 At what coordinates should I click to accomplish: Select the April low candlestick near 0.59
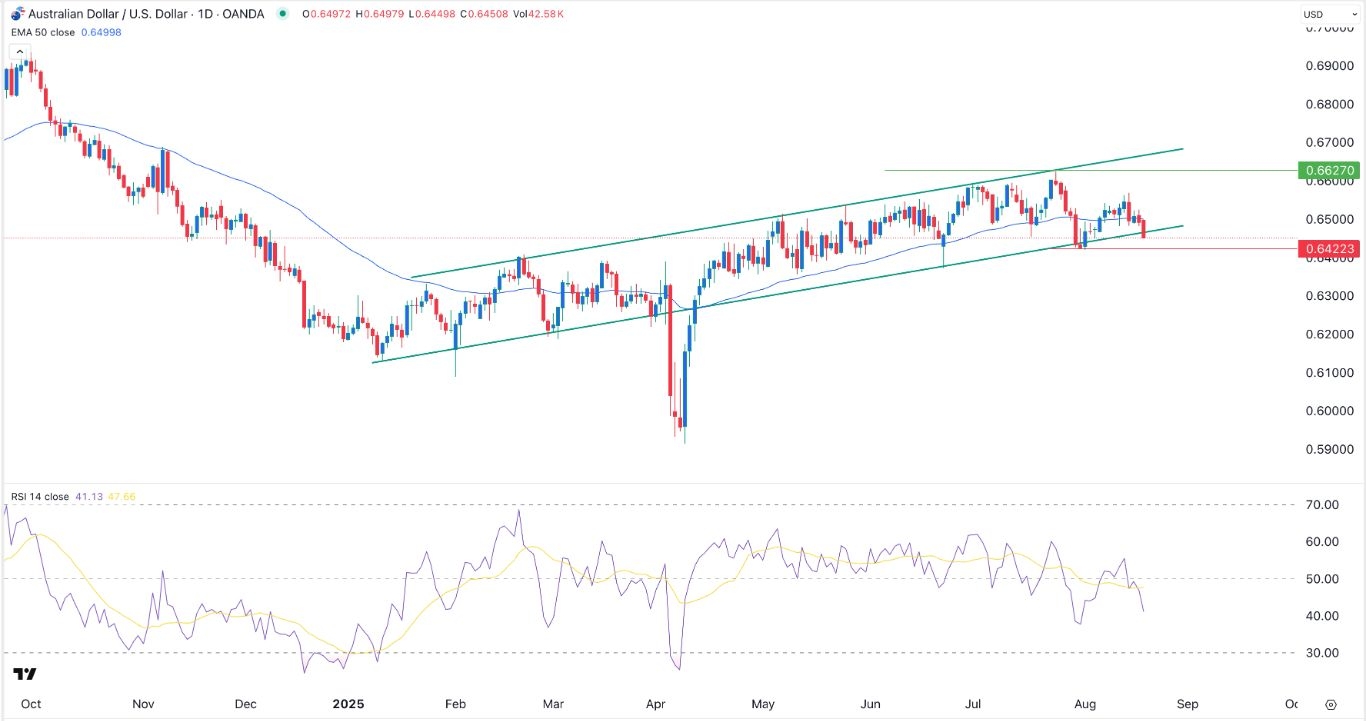coord(684,428)
